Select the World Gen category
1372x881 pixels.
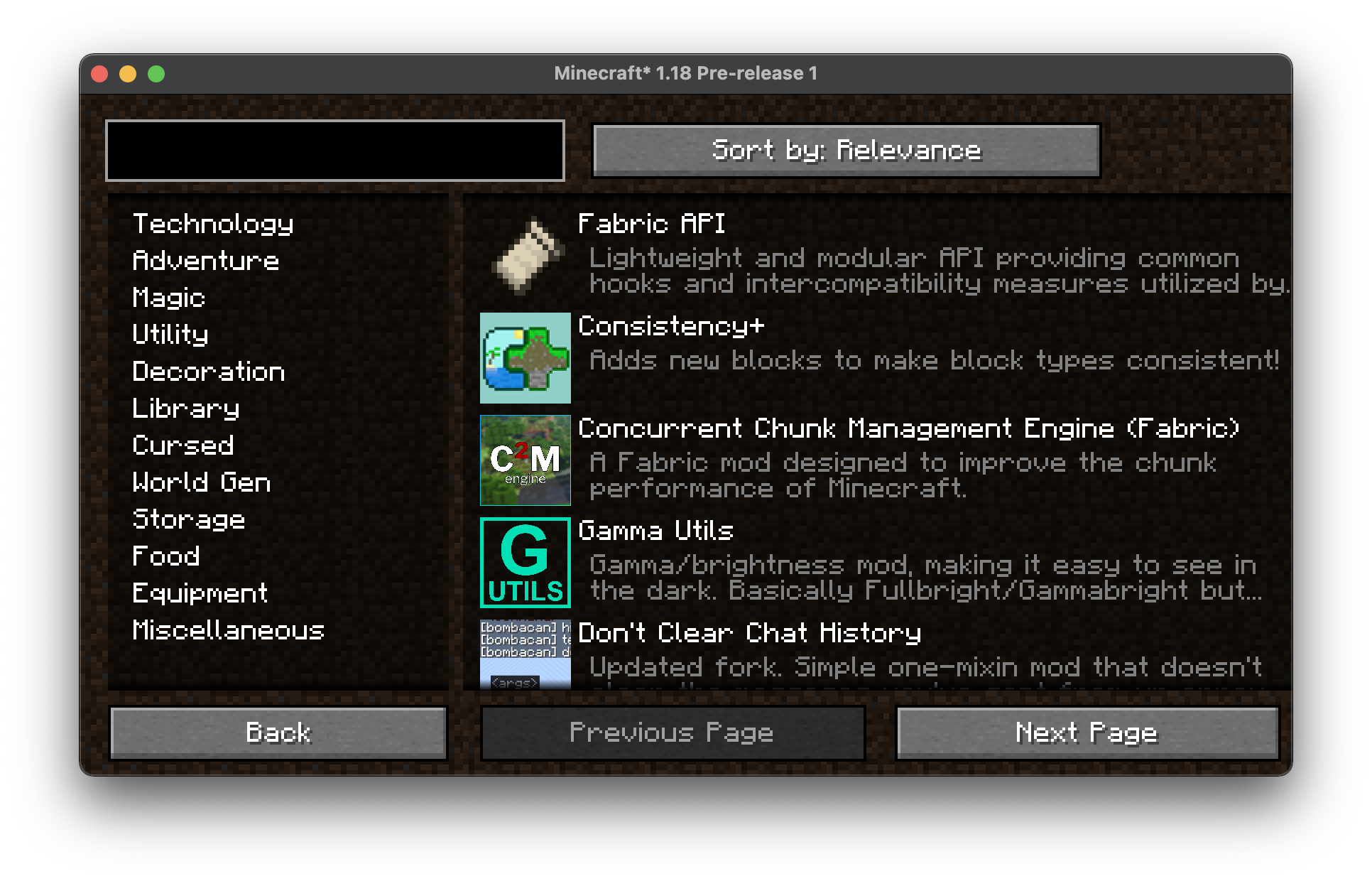coord(202,482)
